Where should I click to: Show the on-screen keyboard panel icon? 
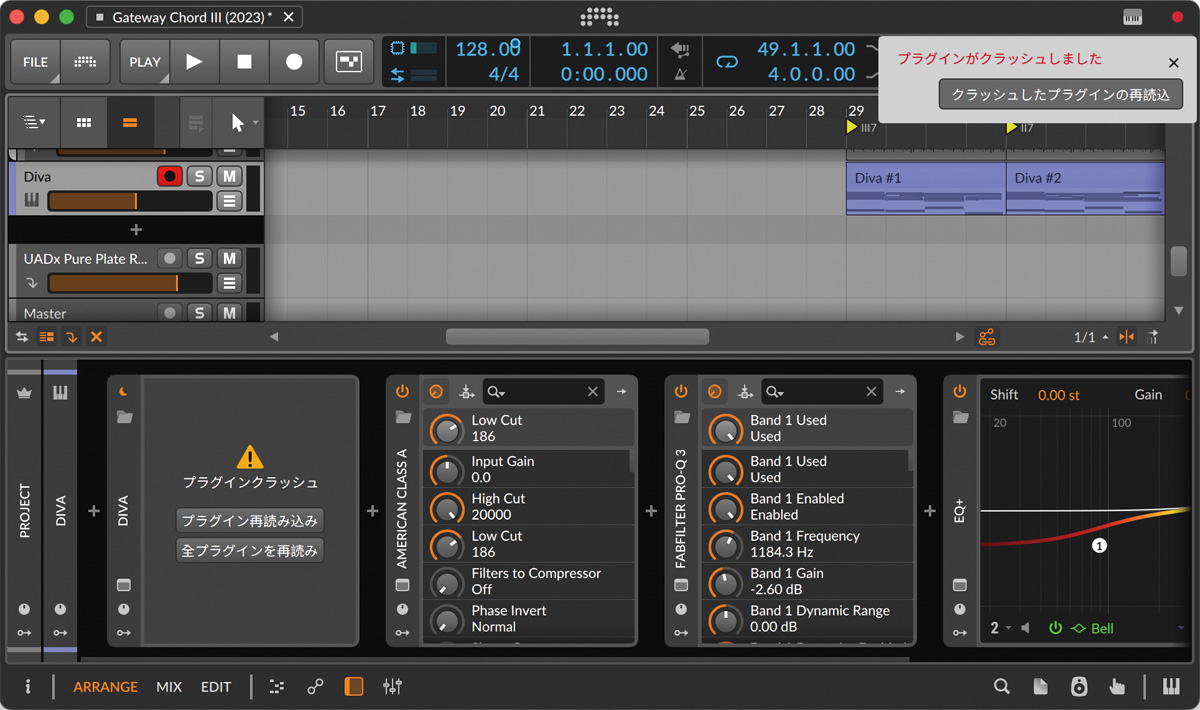[x=1171, y=687]
